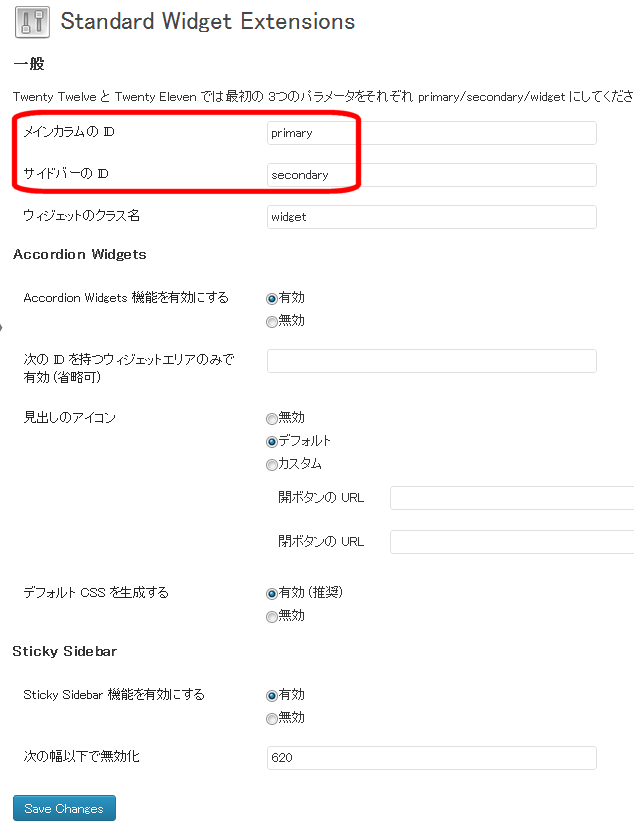Select 無効 for 見出しのアイコン
634x836 pixels.
(272, 419)
